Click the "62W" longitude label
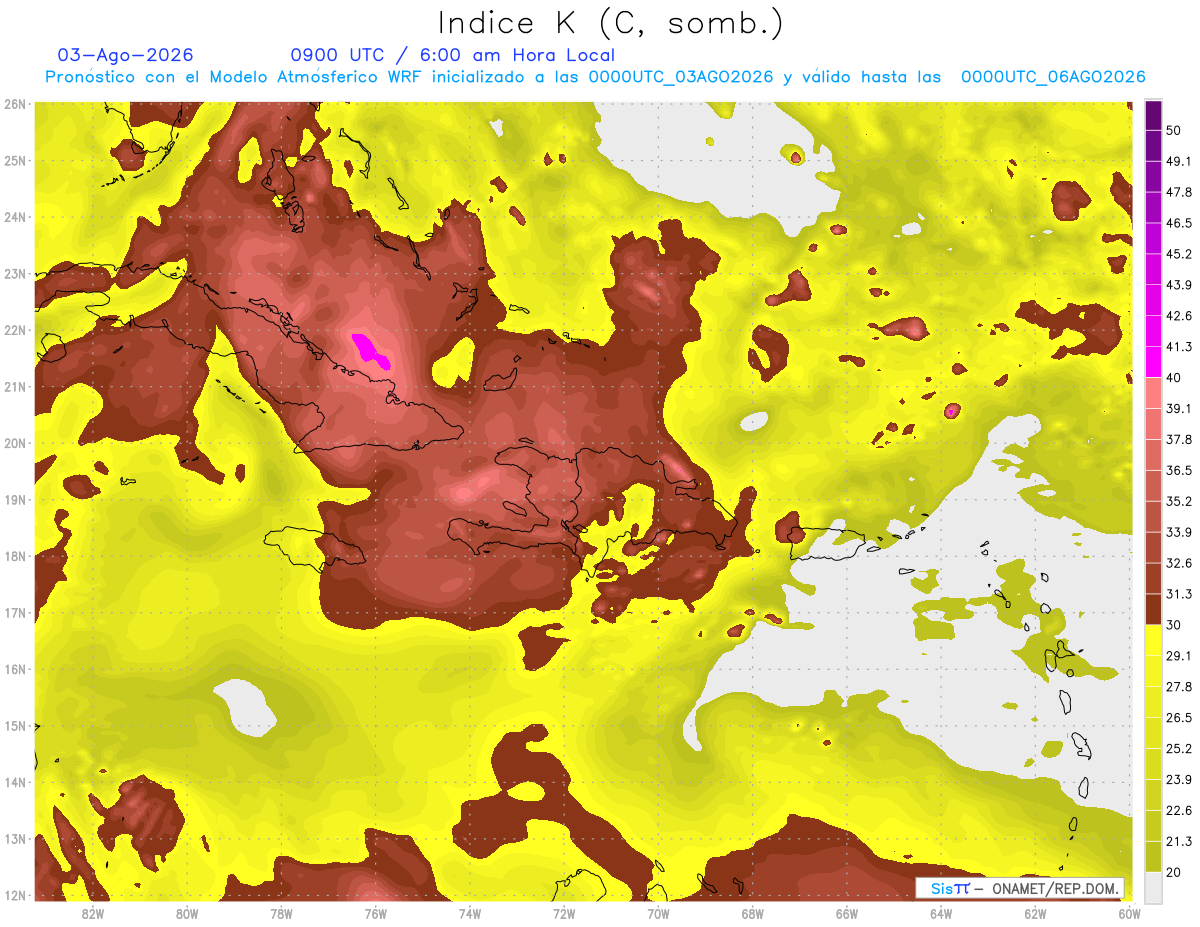This screenshot has width=1200, height=927. [x=1035, y=913]
